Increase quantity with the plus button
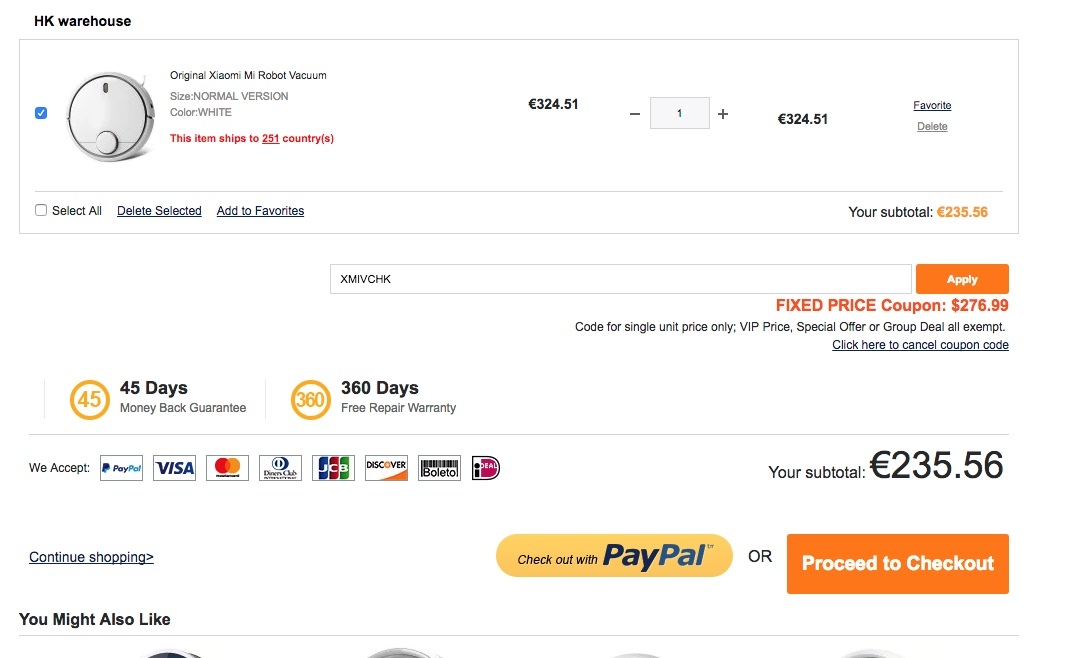Image resolution: width=1085 pixels, height=658 pixels. [723, 113]
